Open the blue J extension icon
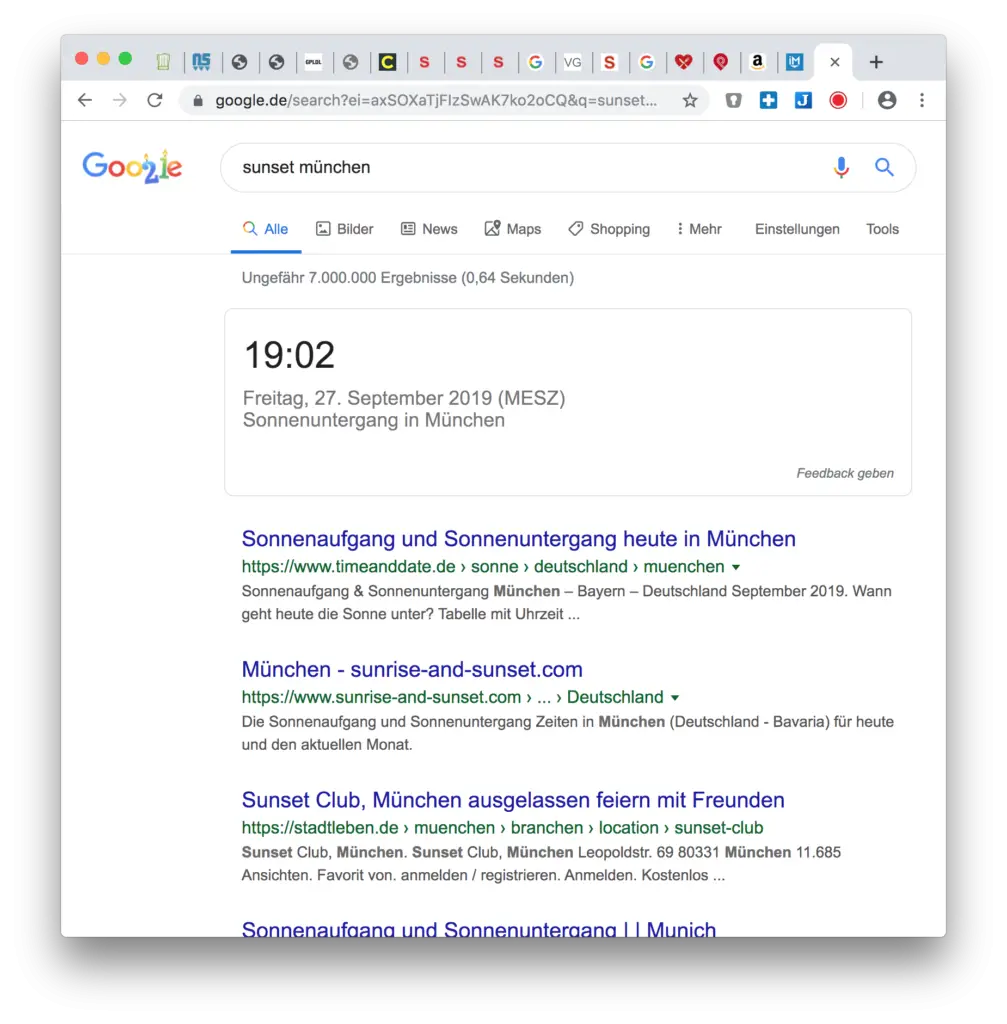Viewport: 1007px width, 1024px height. (802, 100)
